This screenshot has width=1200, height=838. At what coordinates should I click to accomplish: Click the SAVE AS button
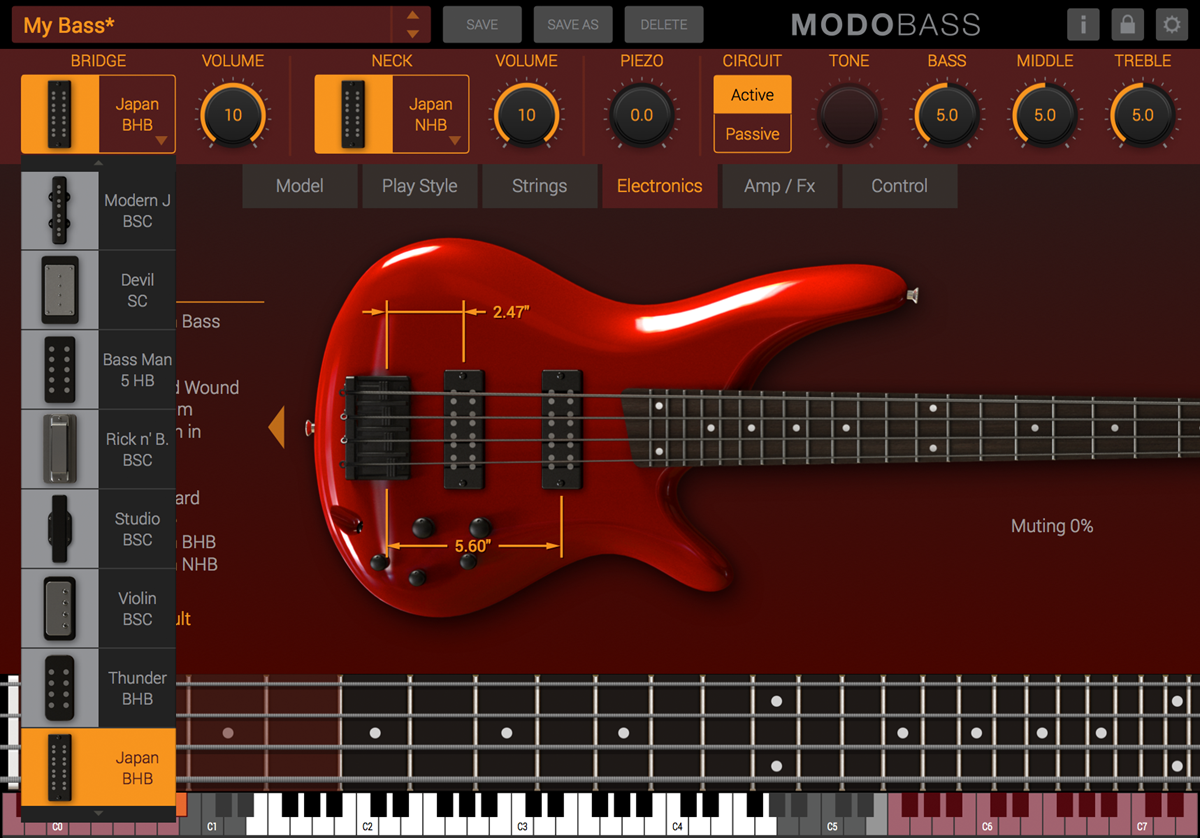click(573, 24)
